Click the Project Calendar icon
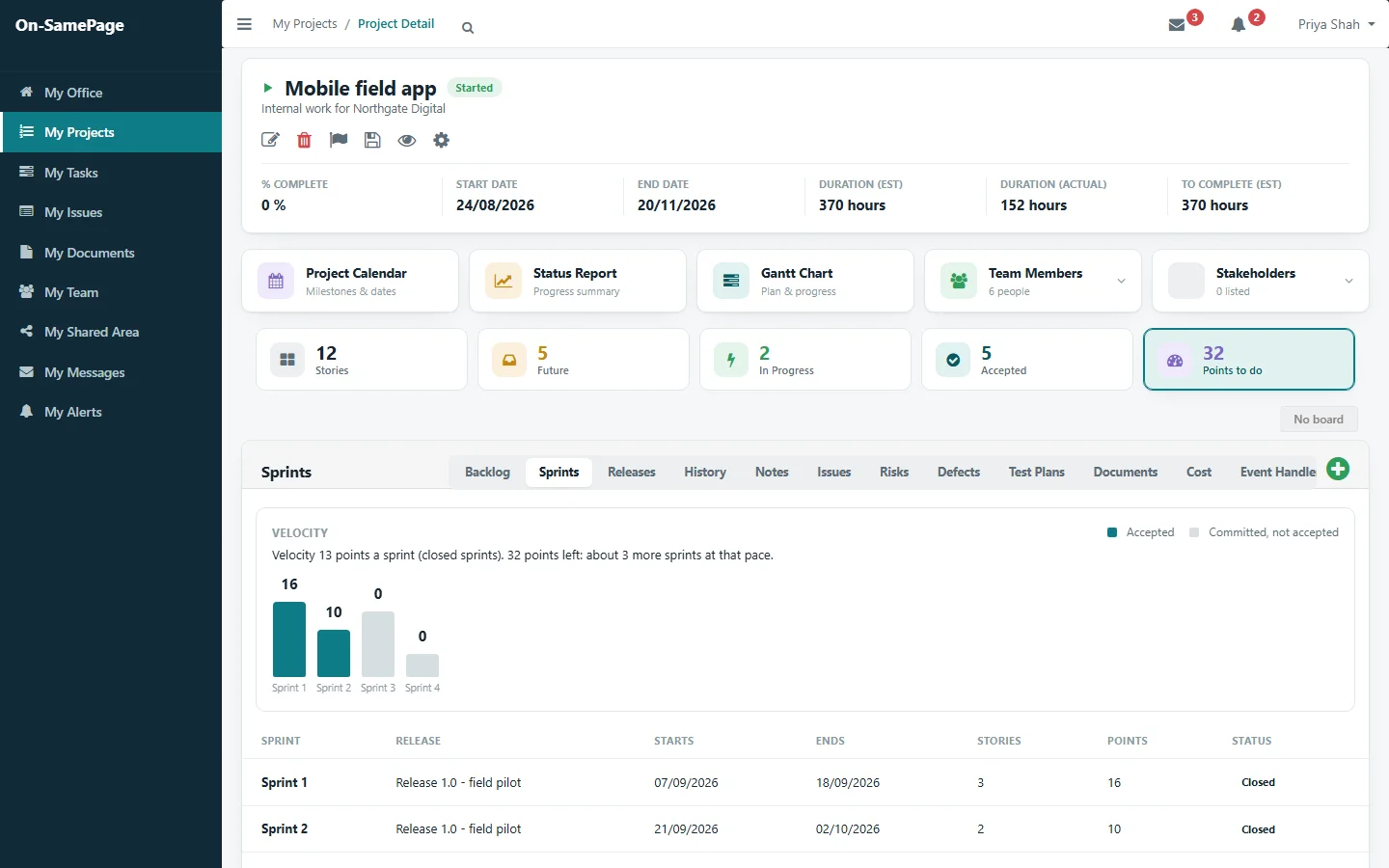1389x868 pixels. pyautogui.click(x=276, y=281)
